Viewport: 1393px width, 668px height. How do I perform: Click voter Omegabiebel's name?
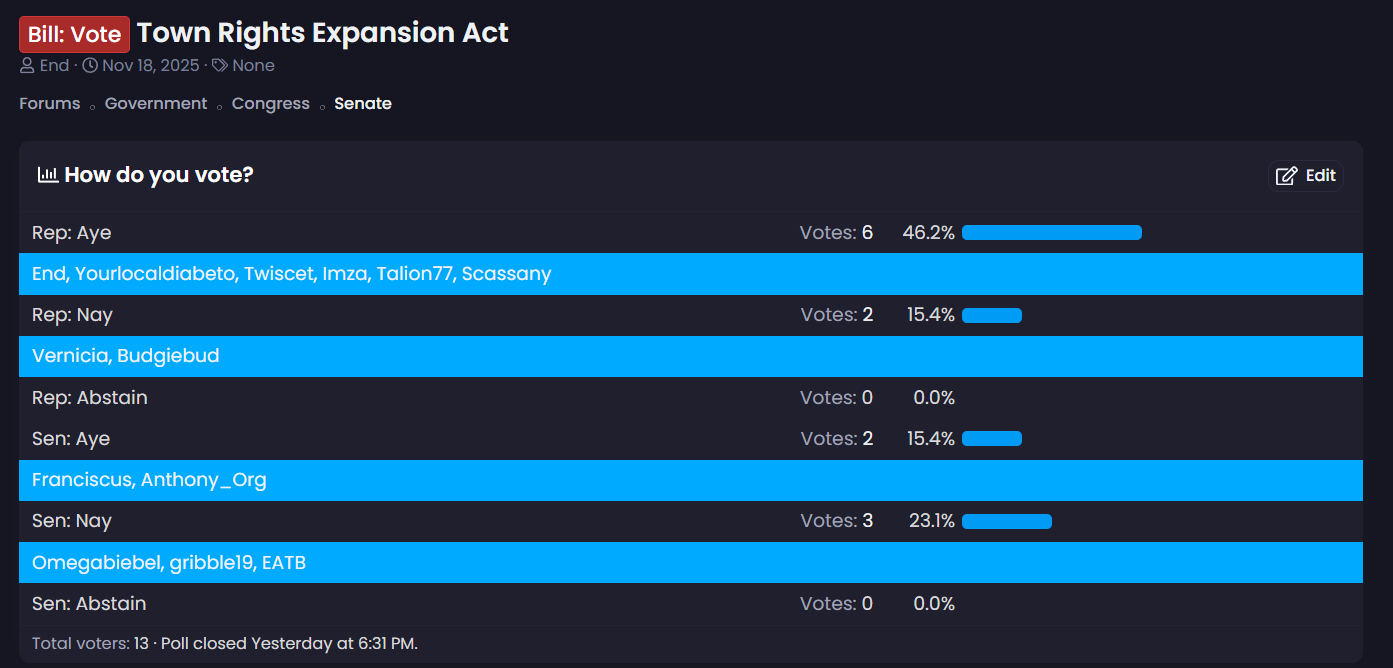[95, 563]
